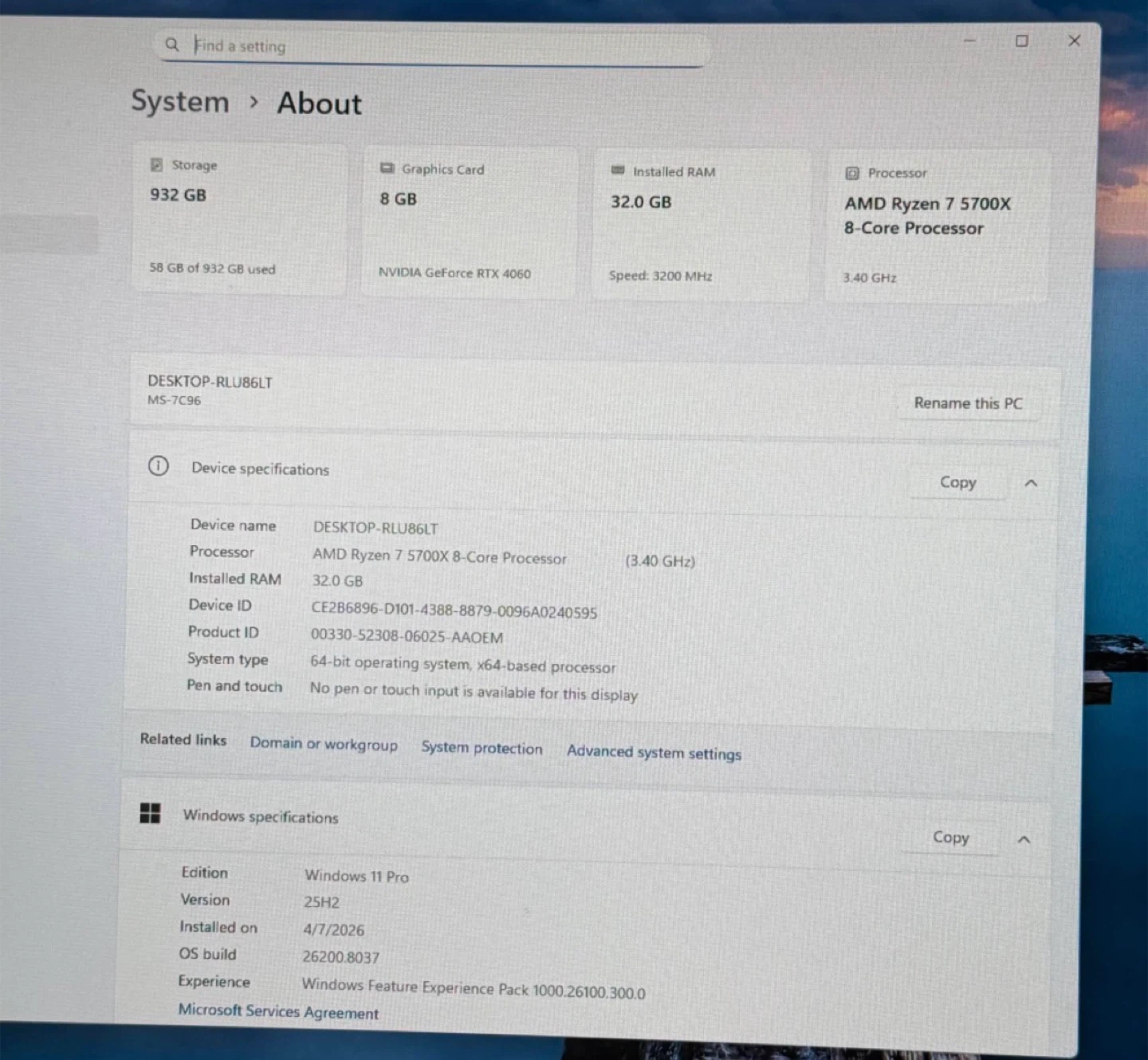
Task: Go back to System breadcrumb
Action: [x=180, y=102]
